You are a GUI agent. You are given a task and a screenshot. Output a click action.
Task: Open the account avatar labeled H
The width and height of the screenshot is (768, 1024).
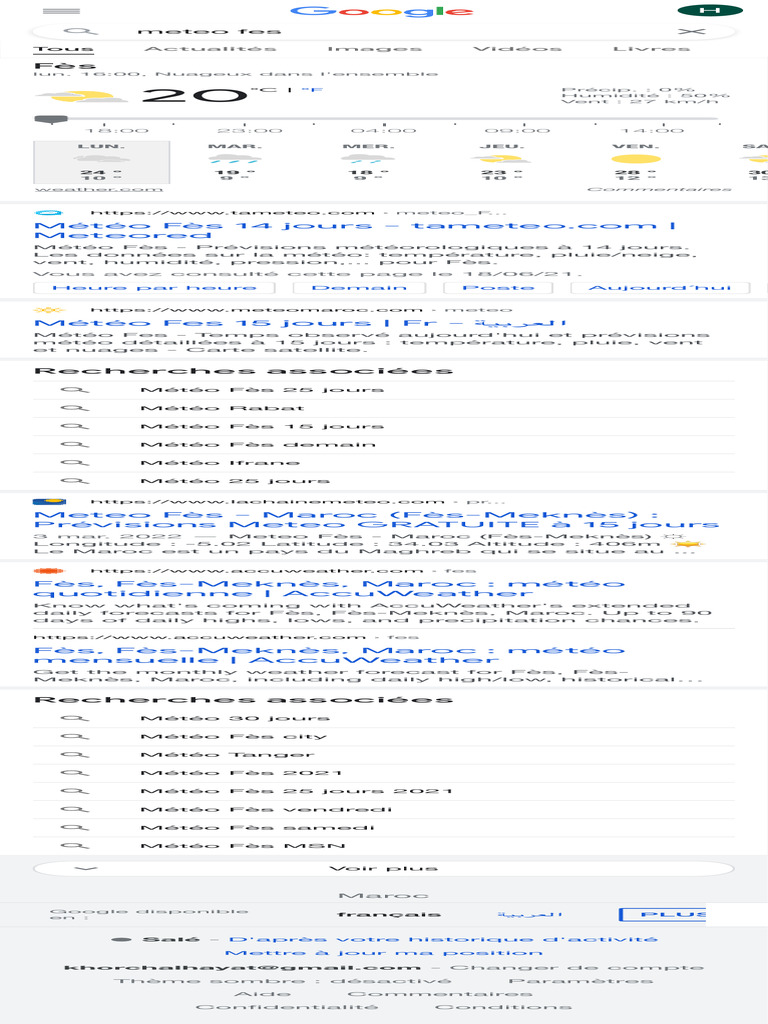pos(710,10)
